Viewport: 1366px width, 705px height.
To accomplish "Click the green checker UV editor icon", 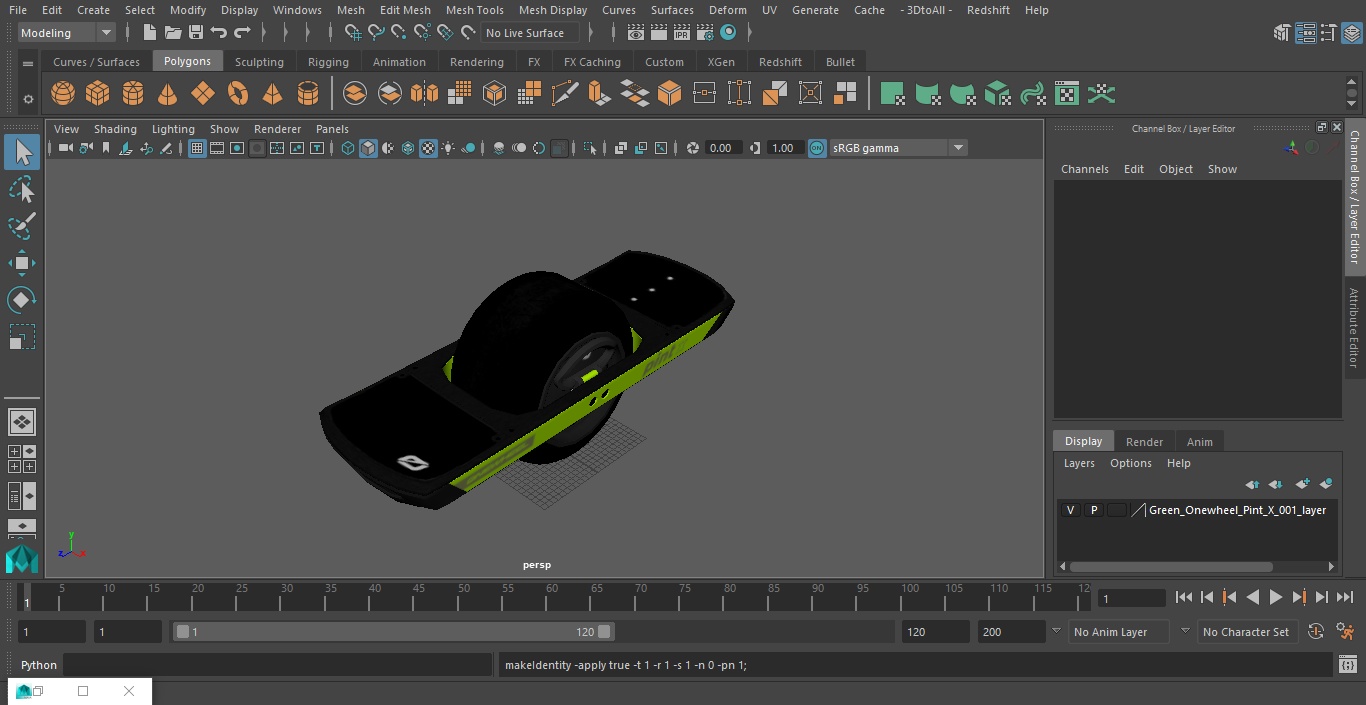I will pyautogui.click(x=1067, y=94).
